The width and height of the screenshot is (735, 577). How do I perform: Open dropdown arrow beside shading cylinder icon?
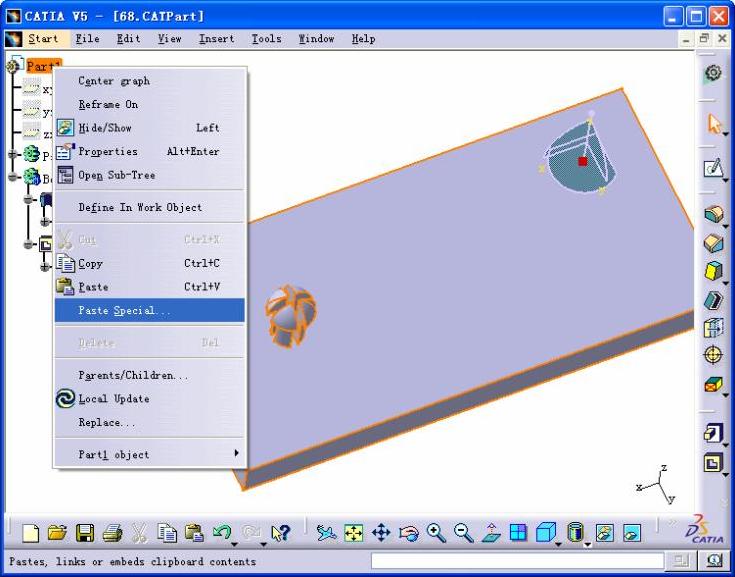587,544
